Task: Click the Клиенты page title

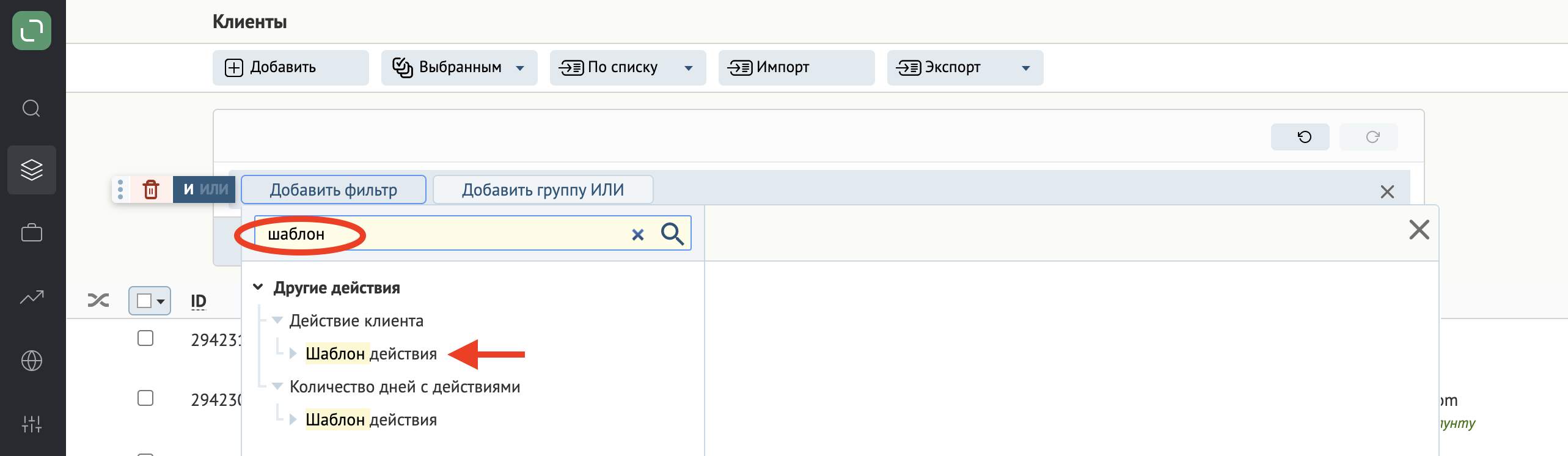Action: [x=249, y=22]
